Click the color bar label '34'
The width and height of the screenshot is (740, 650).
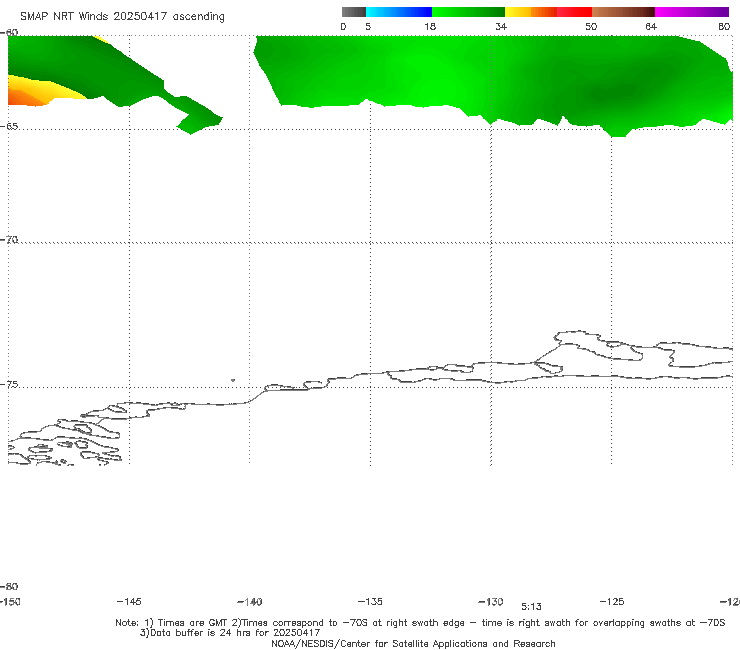(x=501, y=27)
